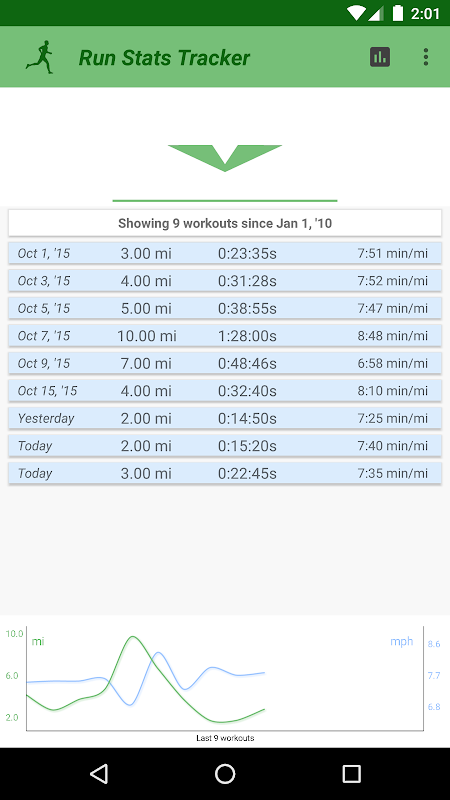This screenshot has width=450, height=800.
Task: Expand the green downward arrow panel
Action: coord(225,158)
